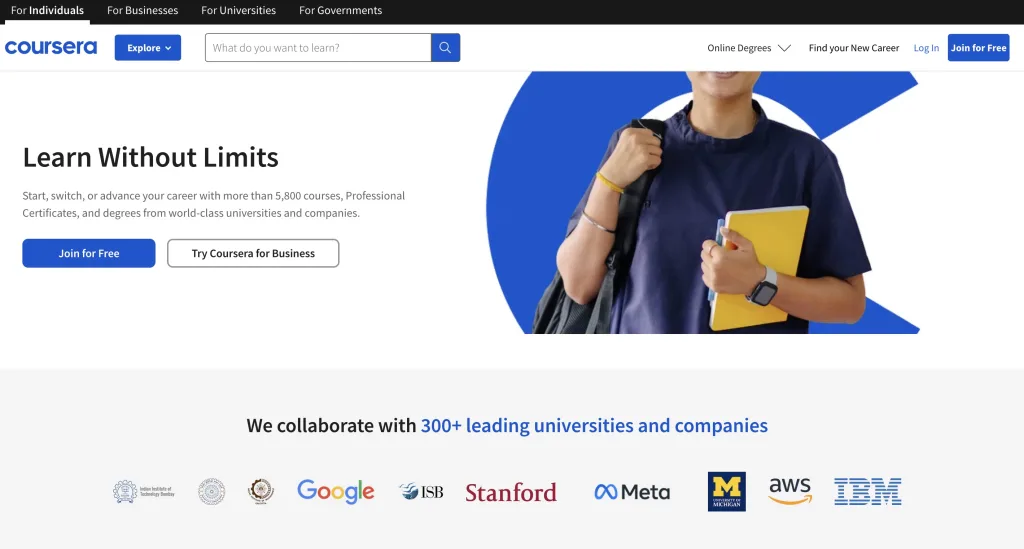
Task: Click the Log In link
Action: 926,48
